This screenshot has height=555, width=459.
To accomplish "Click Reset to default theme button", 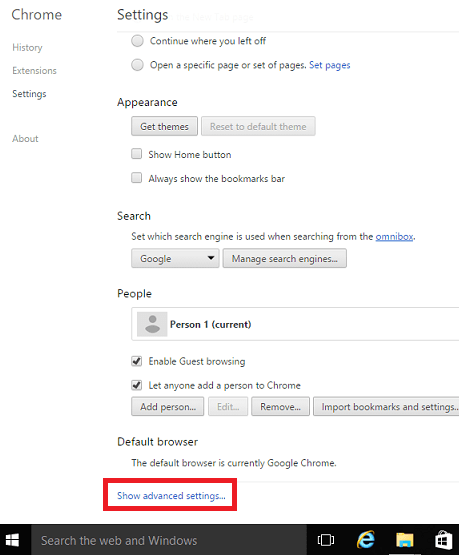I will pos(258,126).
